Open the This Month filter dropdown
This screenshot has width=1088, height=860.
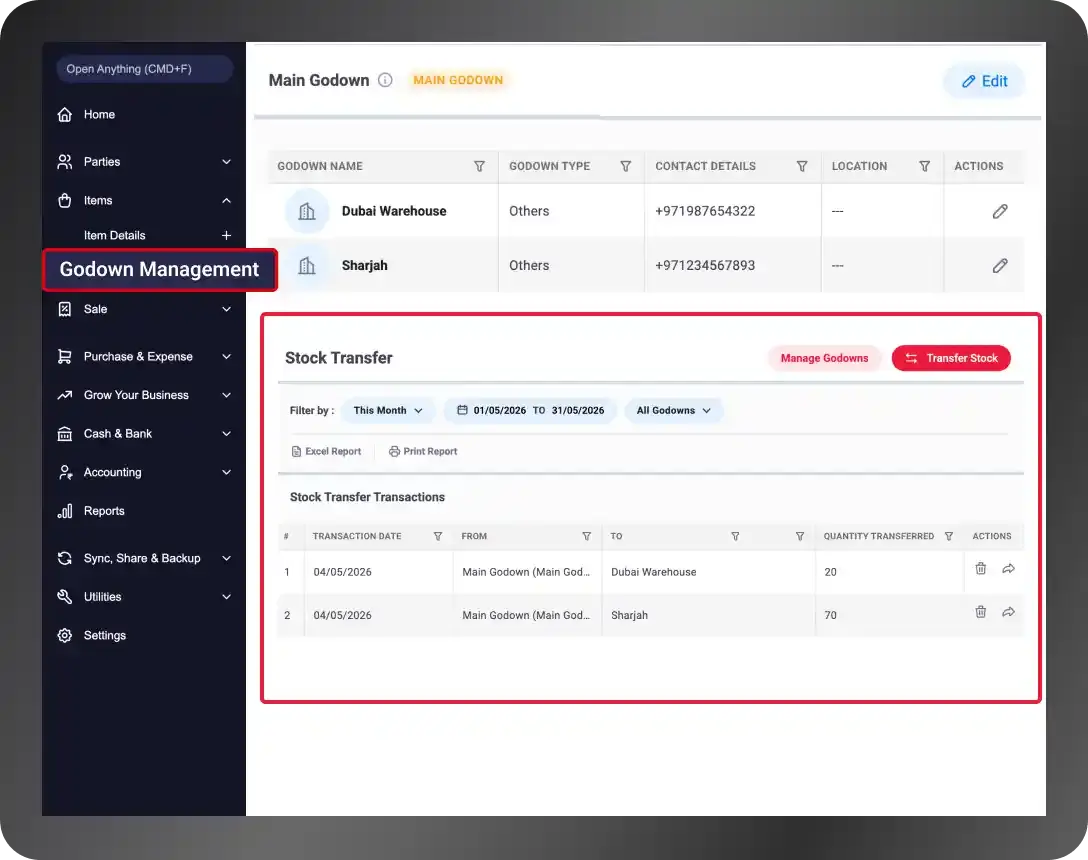tap(388, 410)
